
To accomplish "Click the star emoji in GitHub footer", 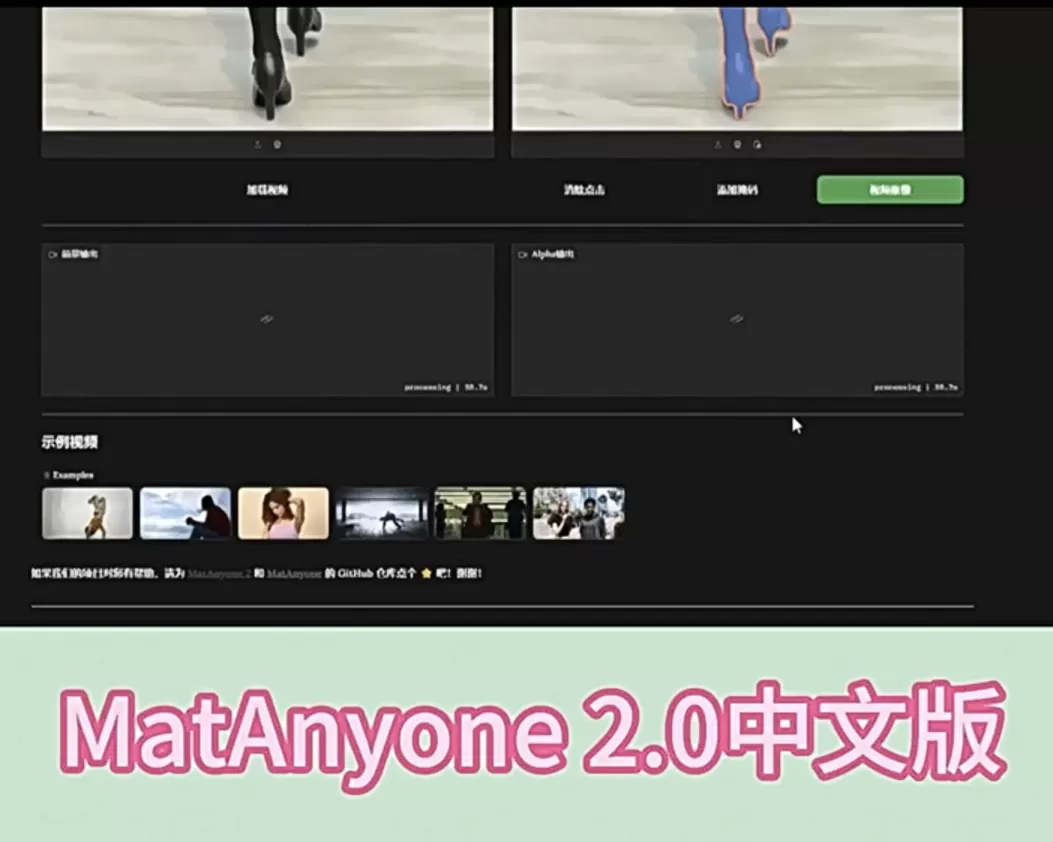I will click(426, 573).
